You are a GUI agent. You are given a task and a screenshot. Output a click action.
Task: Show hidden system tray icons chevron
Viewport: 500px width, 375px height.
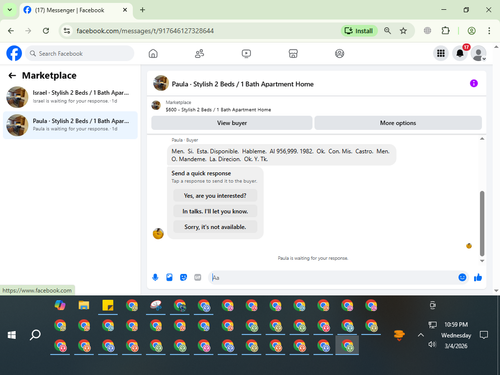[x=421, y=335]
